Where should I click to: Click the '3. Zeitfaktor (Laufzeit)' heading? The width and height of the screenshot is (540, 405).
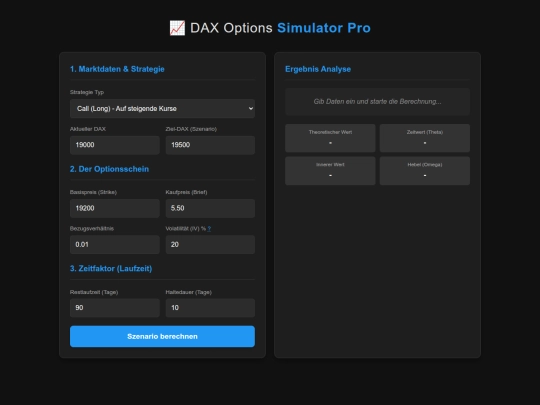point(111,269)
